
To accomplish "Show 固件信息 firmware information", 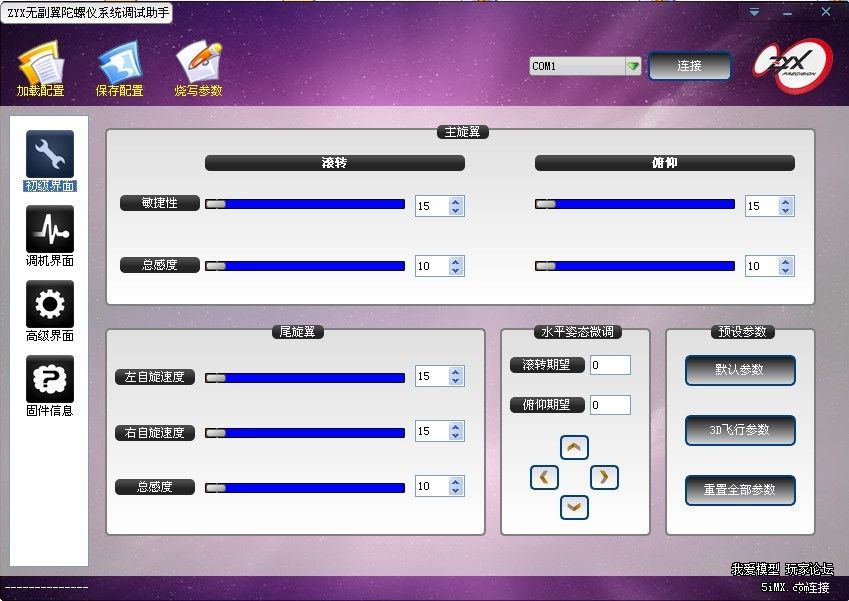I will (50, 386).
